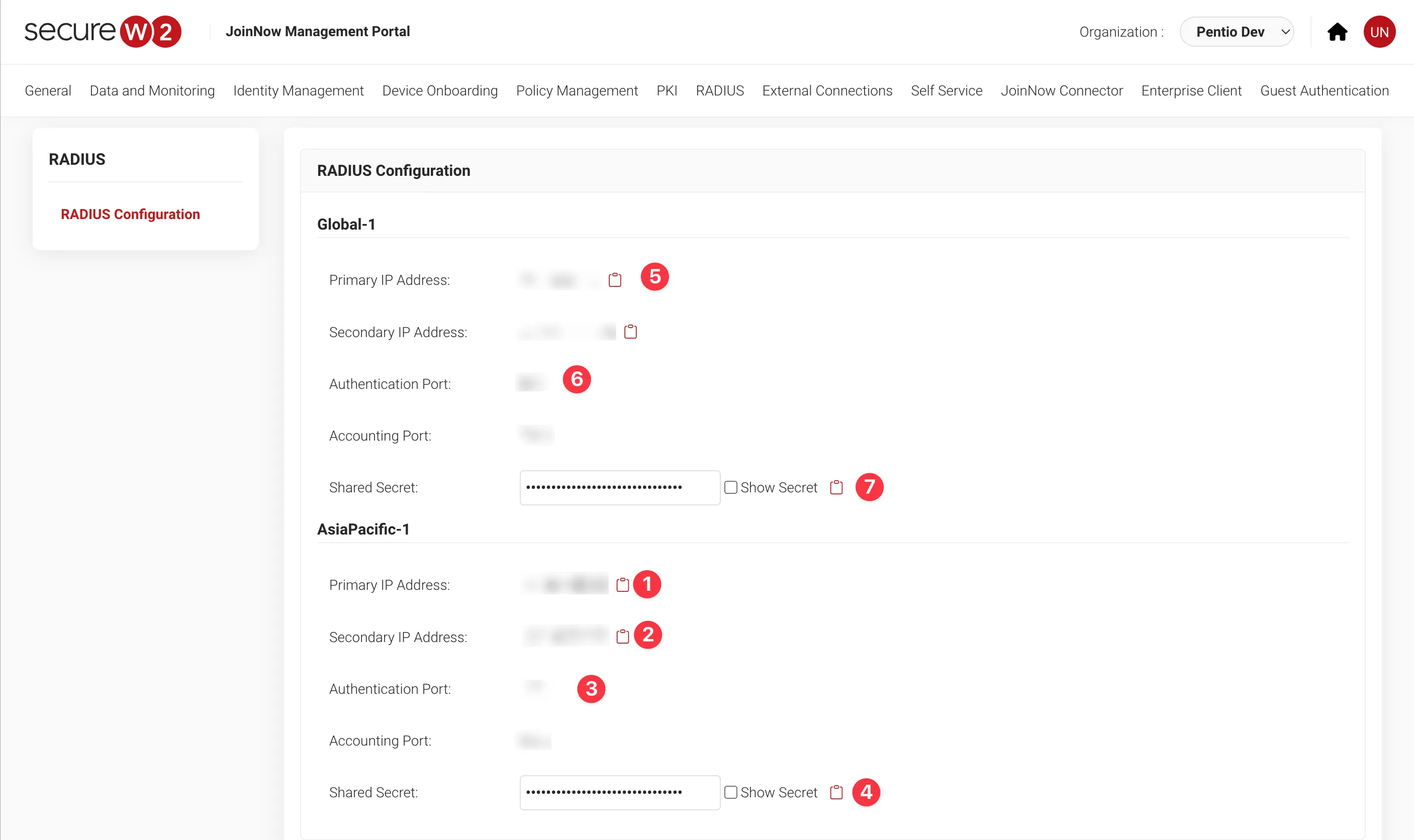Copy AsiaPacific-1 Shared Secret to clipboard
The width and height of the screenshot is (1414, 840).
pyautogui.click(x=836, y=792)
